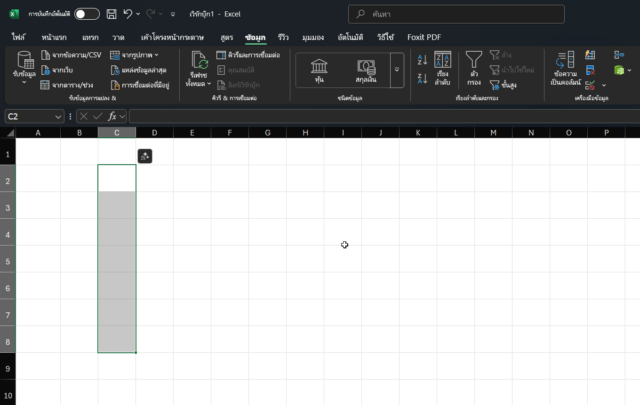Viewport: 640px width, 405px height.
Task: Switch to the Draw (วาด) tab
Action: (118, 37)
